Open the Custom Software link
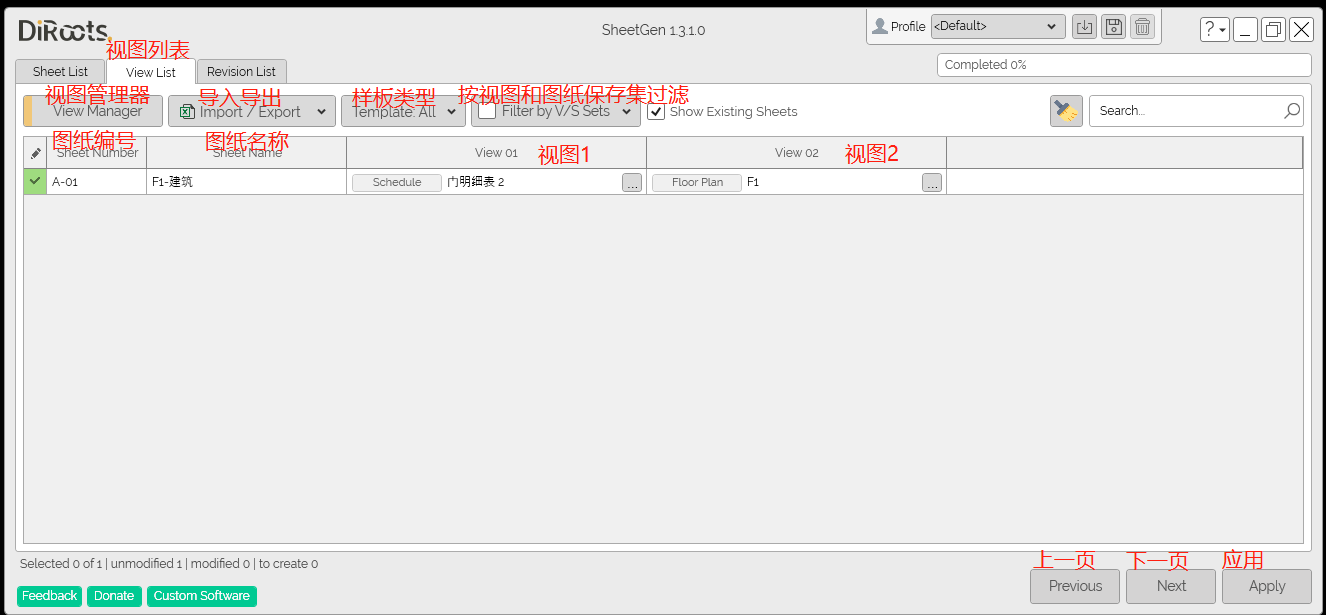The image size is (1326, 615). (202, 596)
